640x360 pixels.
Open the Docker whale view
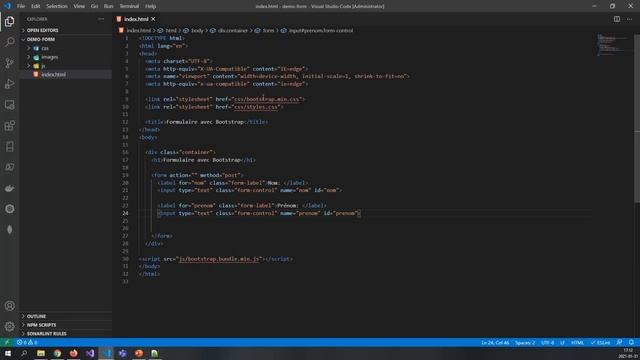(x=10, y=188)
